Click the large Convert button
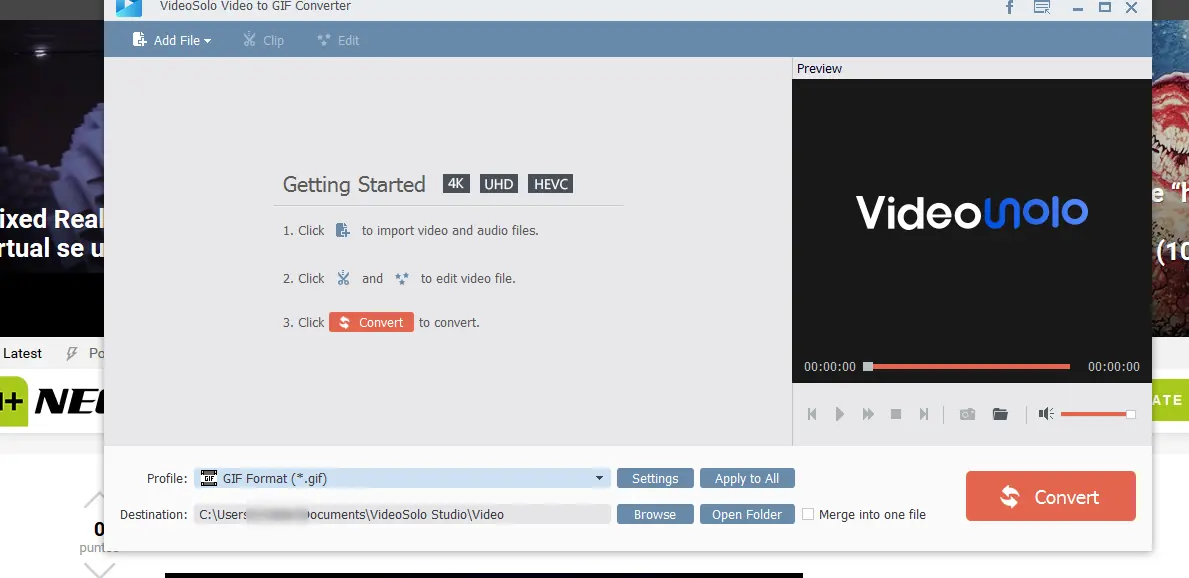 (x=1051, y=496)
